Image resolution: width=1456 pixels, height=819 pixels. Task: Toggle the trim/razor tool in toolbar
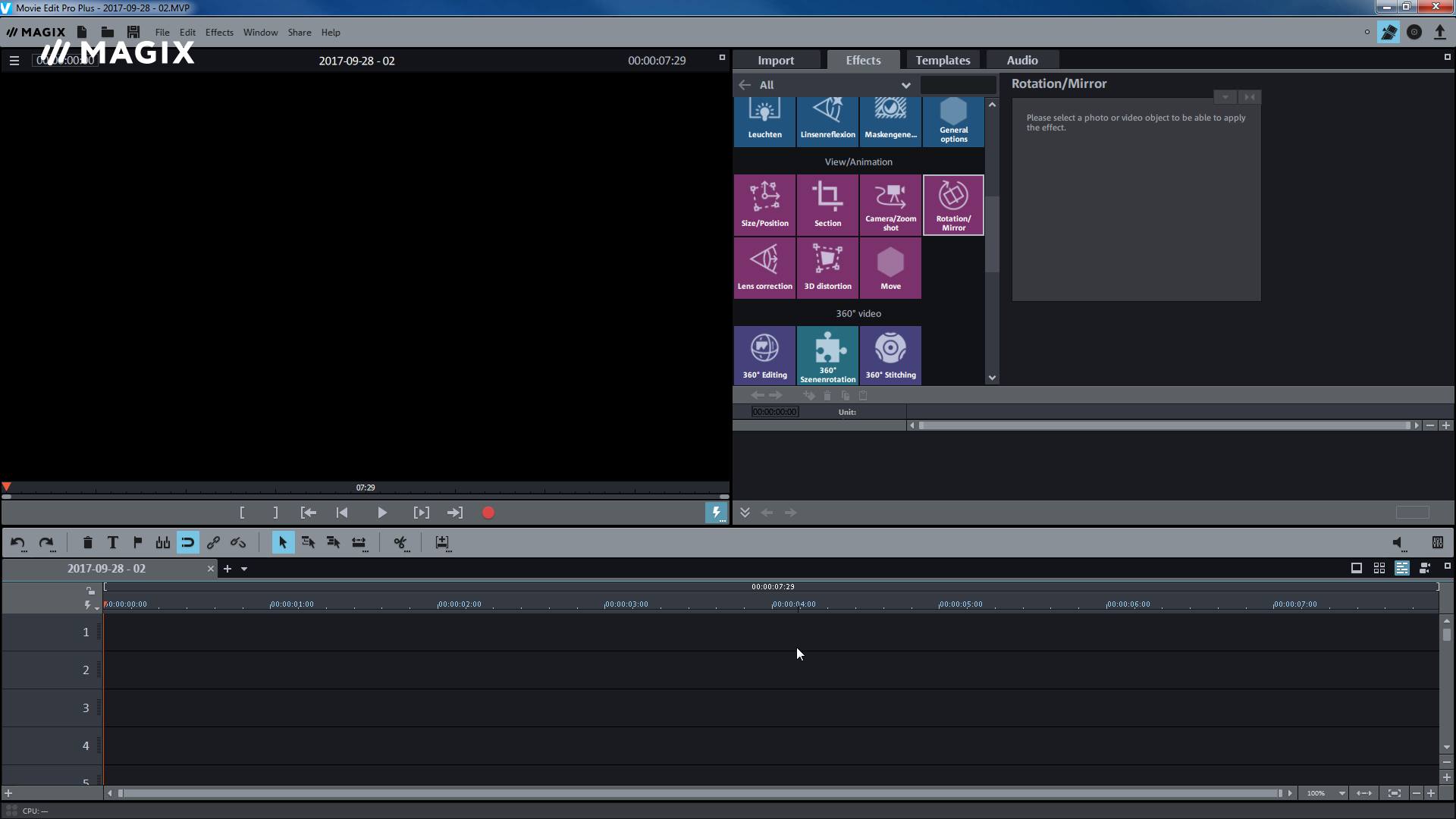[400, 542]
